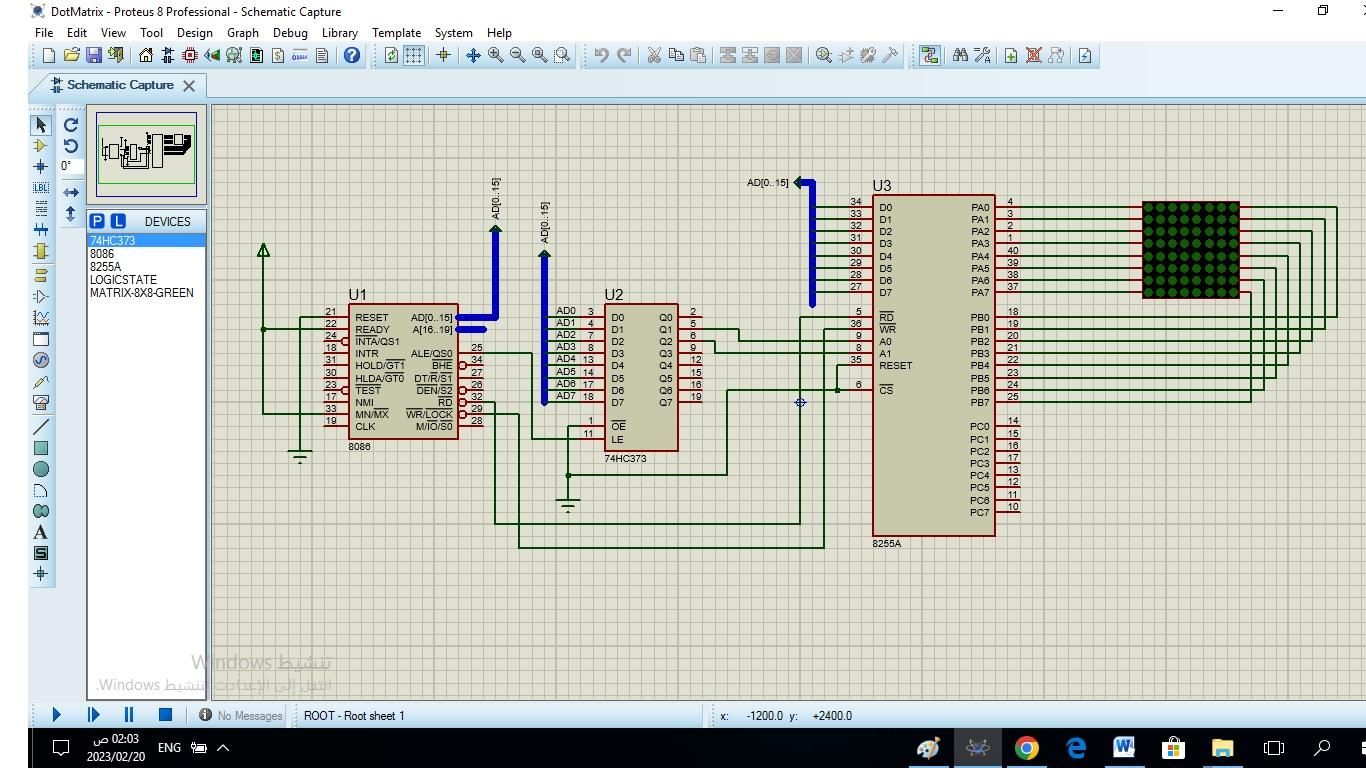
Task: Select the Buses Mode tool
Action: pos(41,229)
